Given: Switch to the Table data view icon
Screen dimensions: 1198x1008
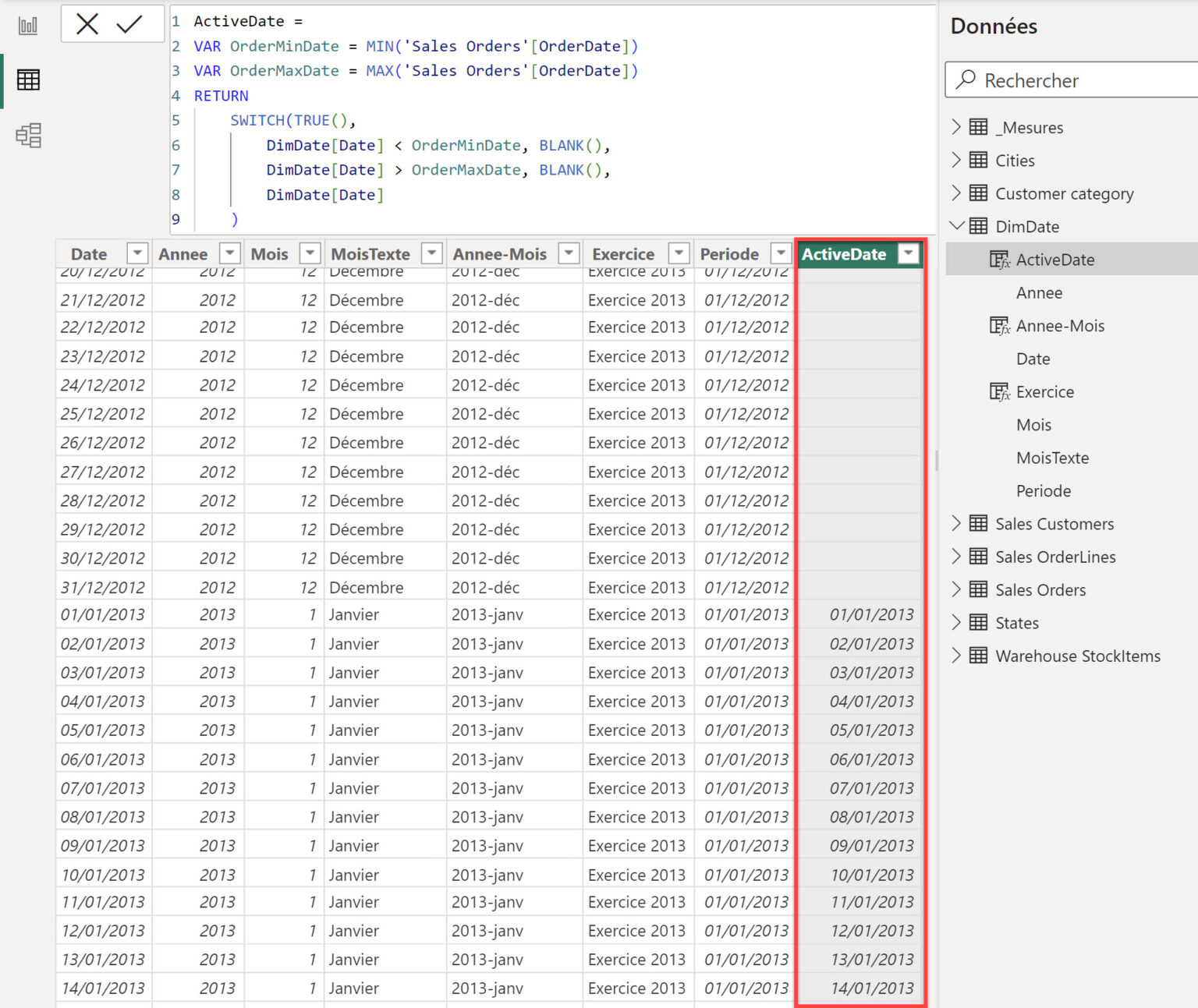Looking at the screenshot, I should (28, 80).
